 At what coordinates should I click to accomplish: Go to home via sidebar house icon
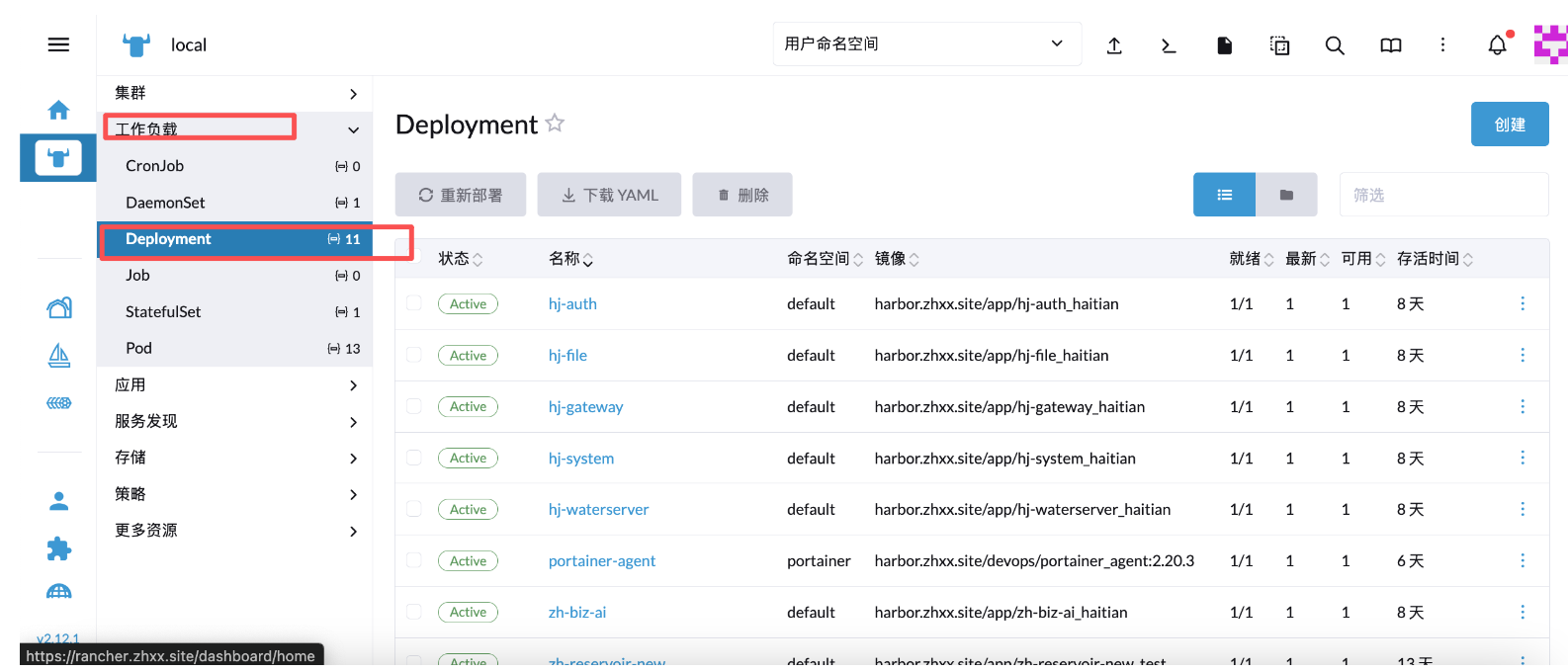click(58, 110)
